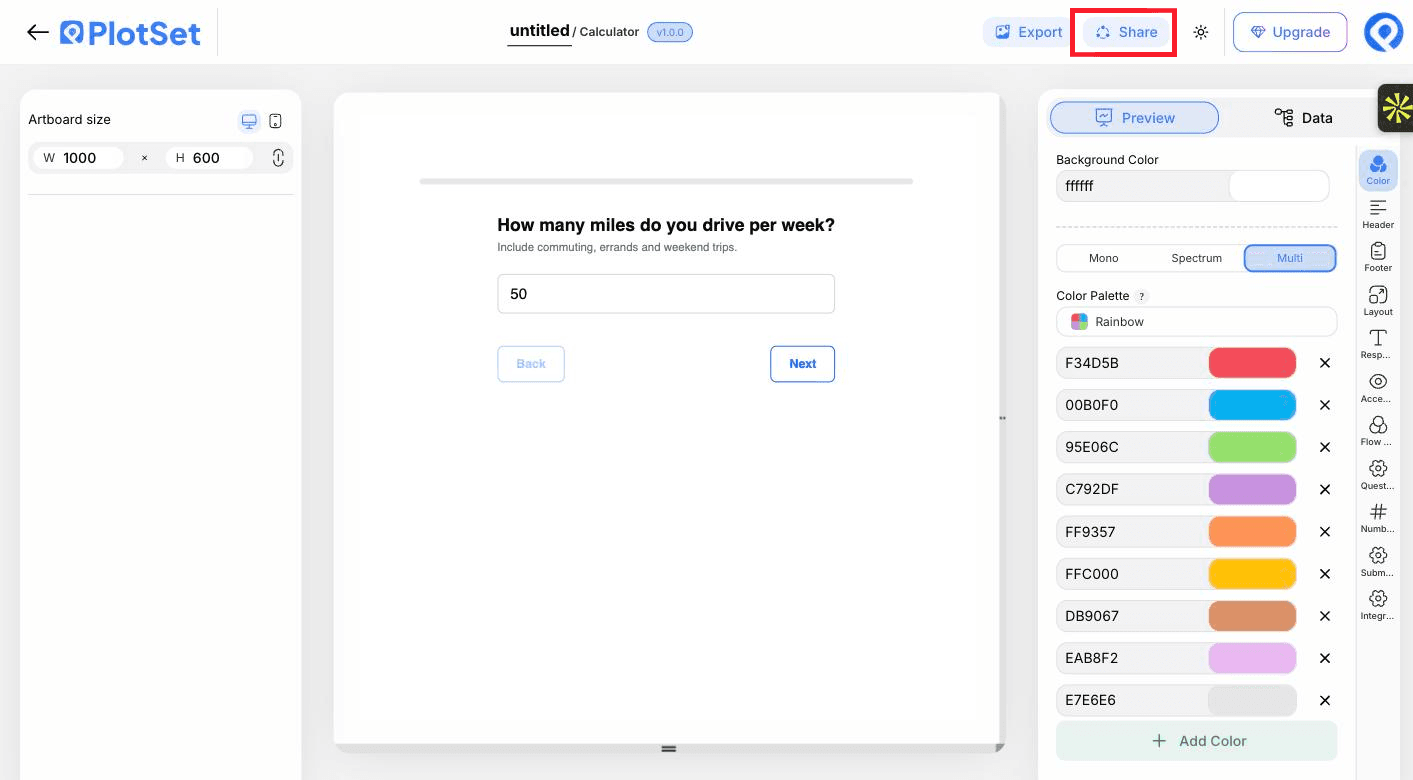Toggle light/dark theme sun icon

coord(1201,32)
